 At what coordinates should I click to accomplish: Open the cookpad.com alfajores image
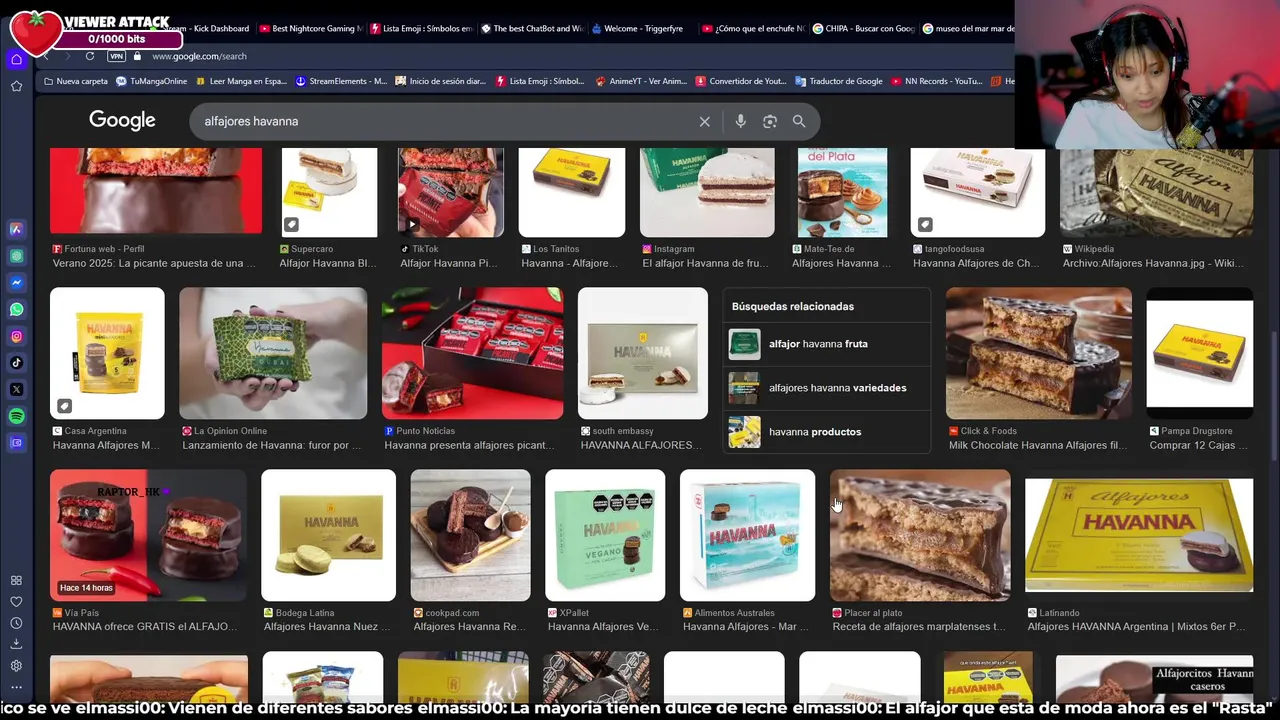coord(470,535)
